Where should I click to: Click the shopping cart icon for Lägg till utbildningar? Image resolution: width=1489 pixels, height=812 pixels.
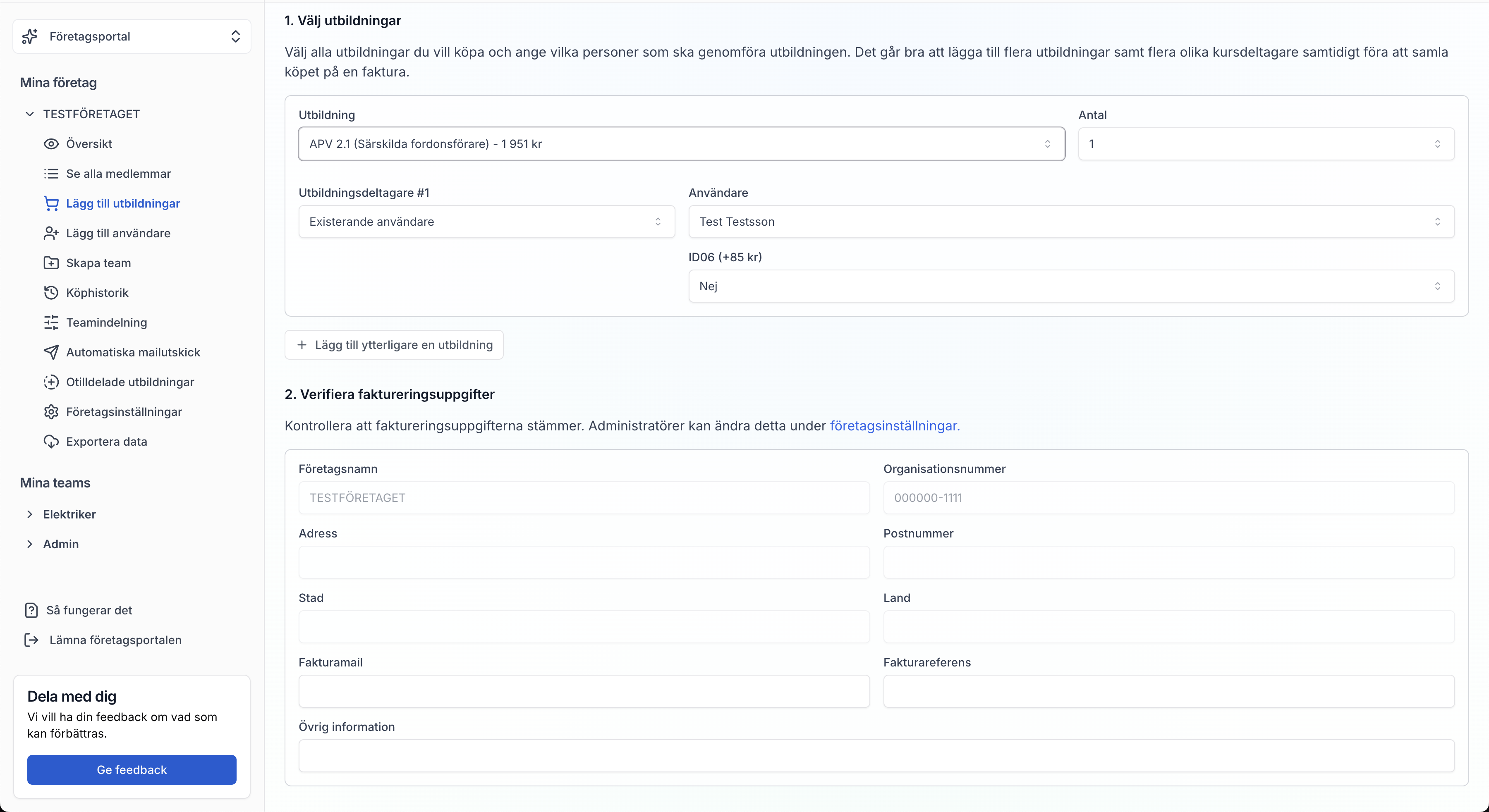(x=51, y=203)
